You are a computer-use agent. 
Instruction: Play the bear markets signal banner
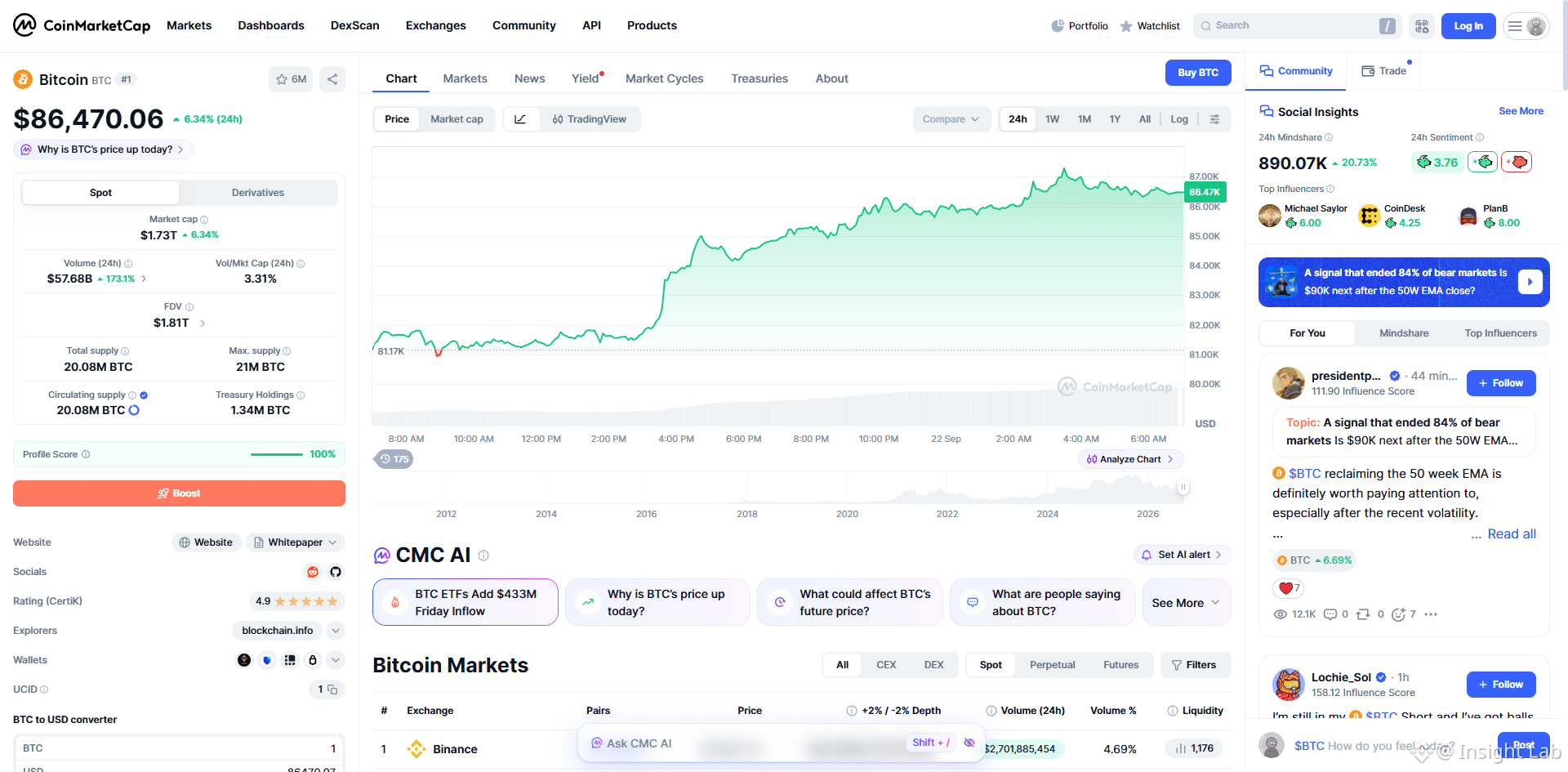(x=1530, y=282)
